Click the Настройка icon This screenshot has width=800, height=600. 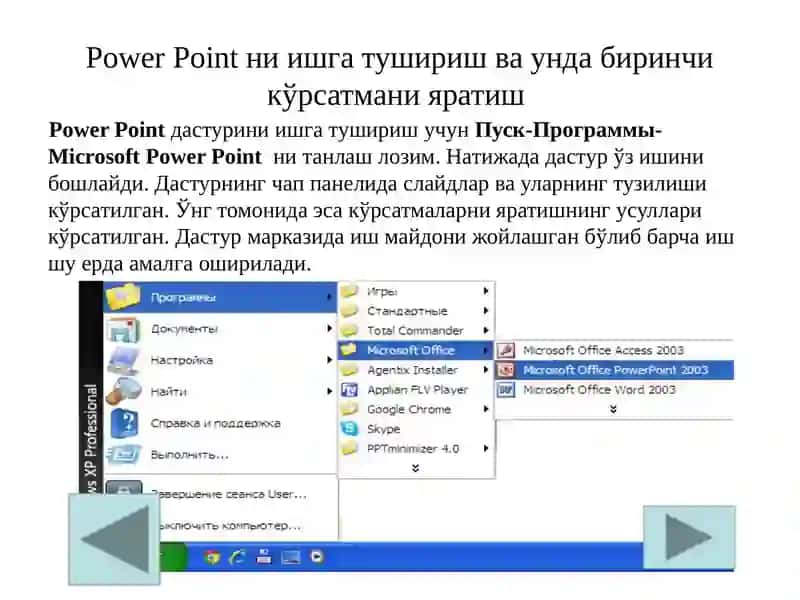click(123, 360)
